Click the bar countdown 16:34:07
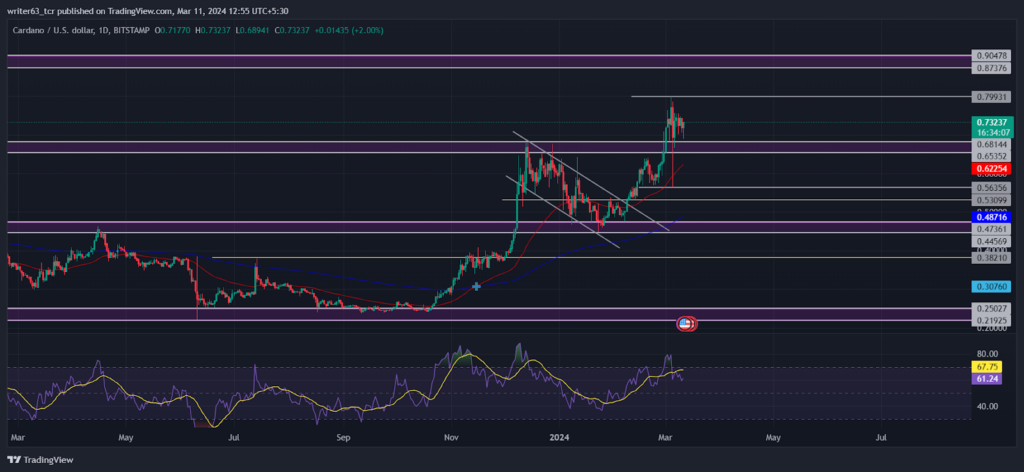Viewport: 1024px width, 472px height. point(991,131)
